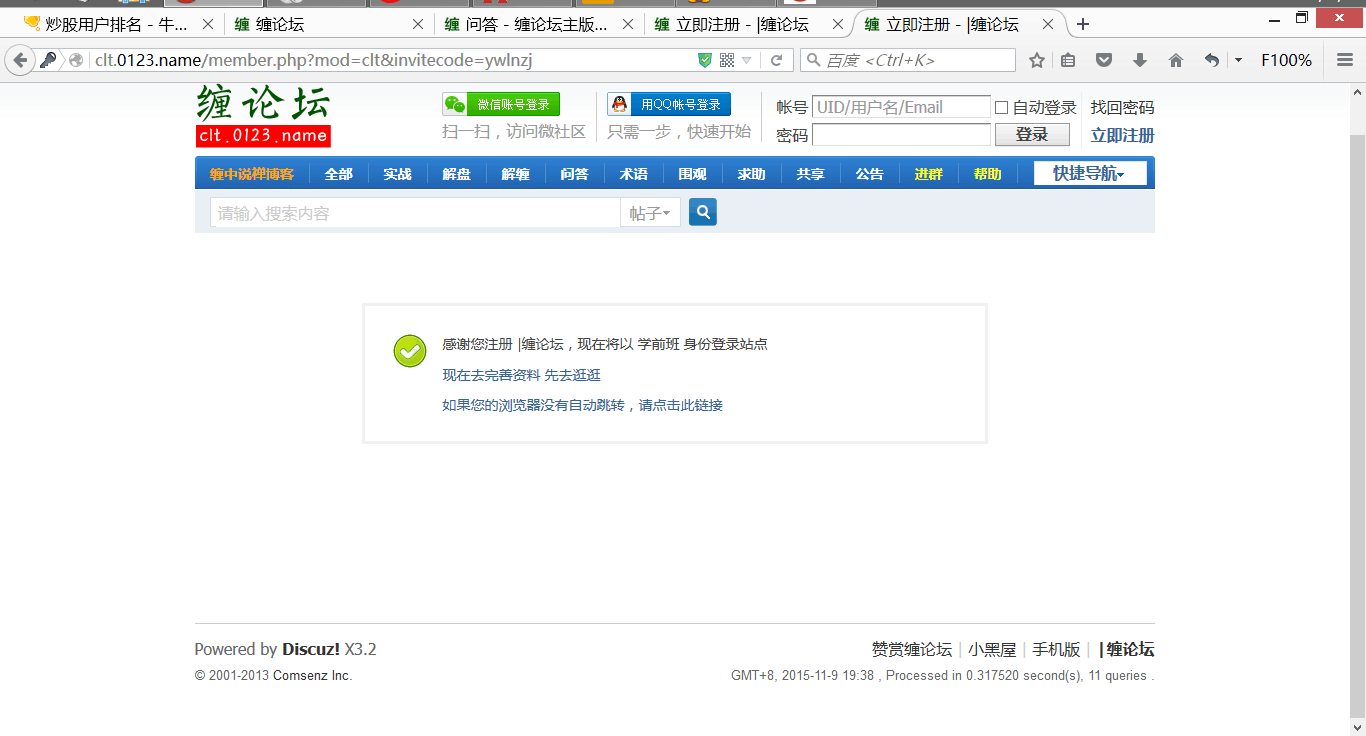Expand the dropdown arrow beside the undo icon

coord(1238,61)
